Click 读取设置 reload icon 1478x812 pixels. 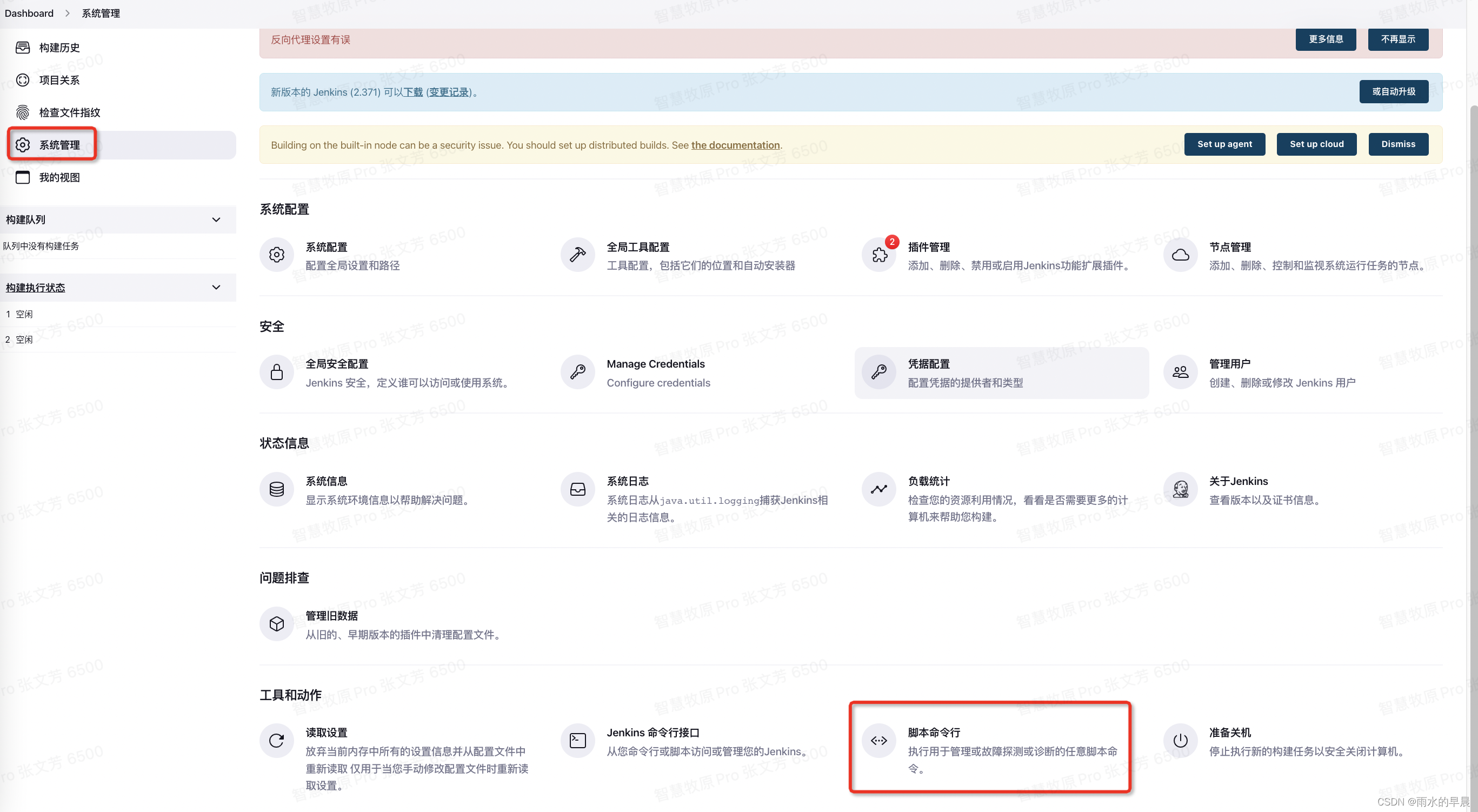[x=277, y=740]
